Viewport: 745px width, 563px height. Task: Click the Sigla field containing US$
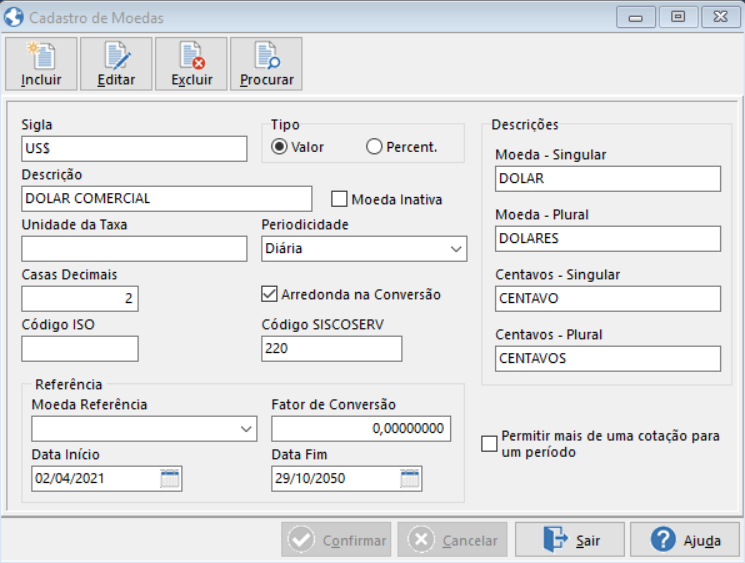[134, 149]
